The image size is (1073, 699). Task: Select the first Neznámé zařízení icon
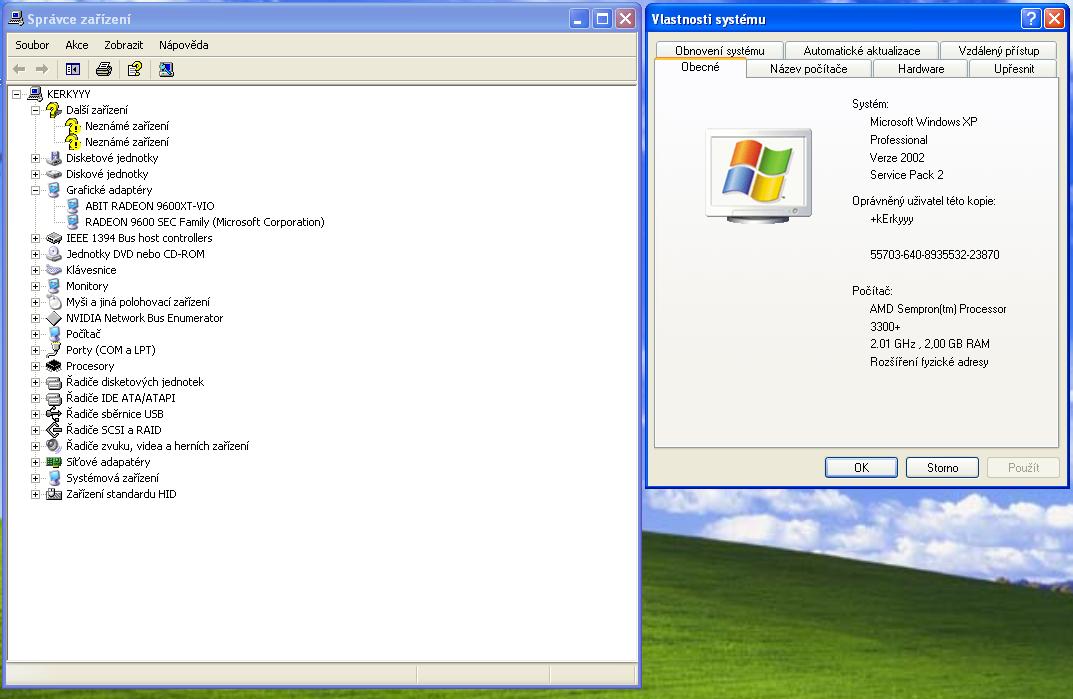73,126
